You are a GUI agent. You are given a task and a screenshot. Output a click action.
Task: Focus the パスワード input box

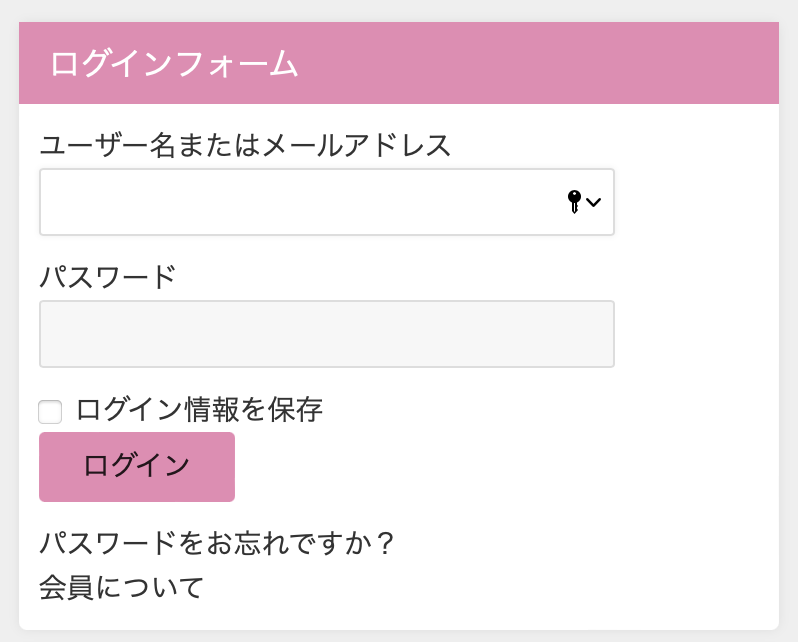(x=327, y=334)
